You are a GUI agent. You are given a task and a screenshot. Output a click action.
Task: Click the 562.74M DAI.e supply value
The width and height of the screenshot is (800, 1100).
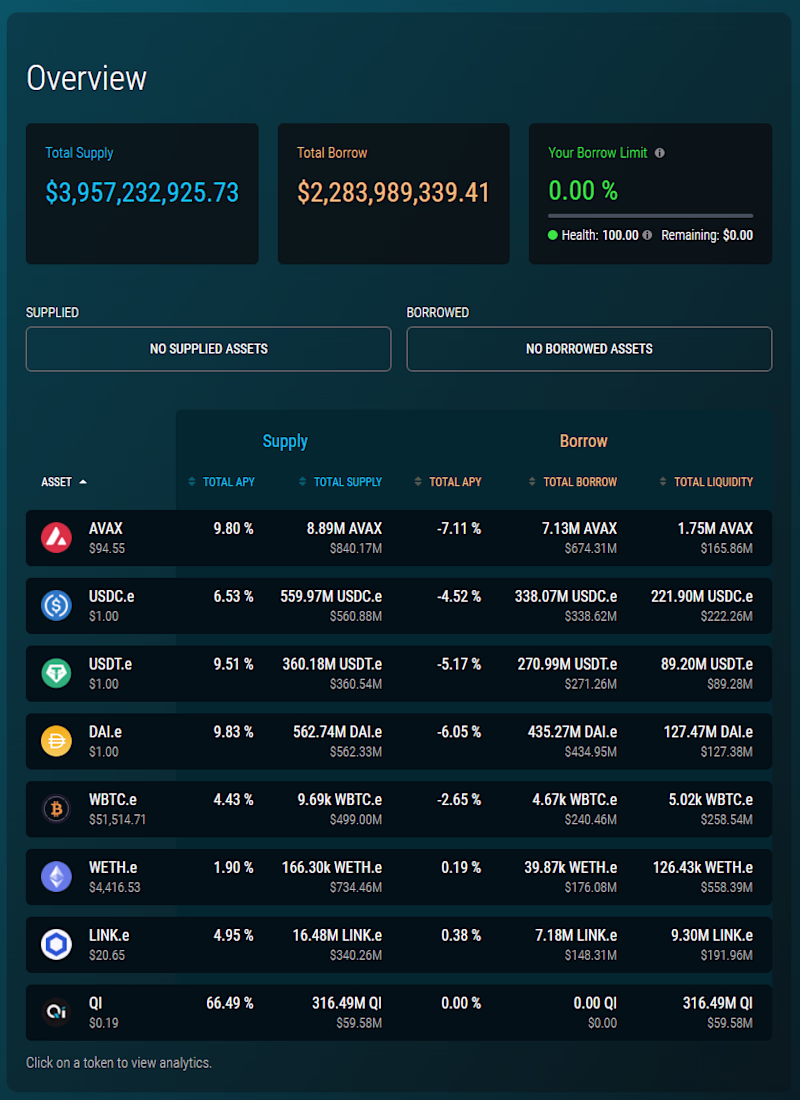pyautogui.click(x=338, y=732)
